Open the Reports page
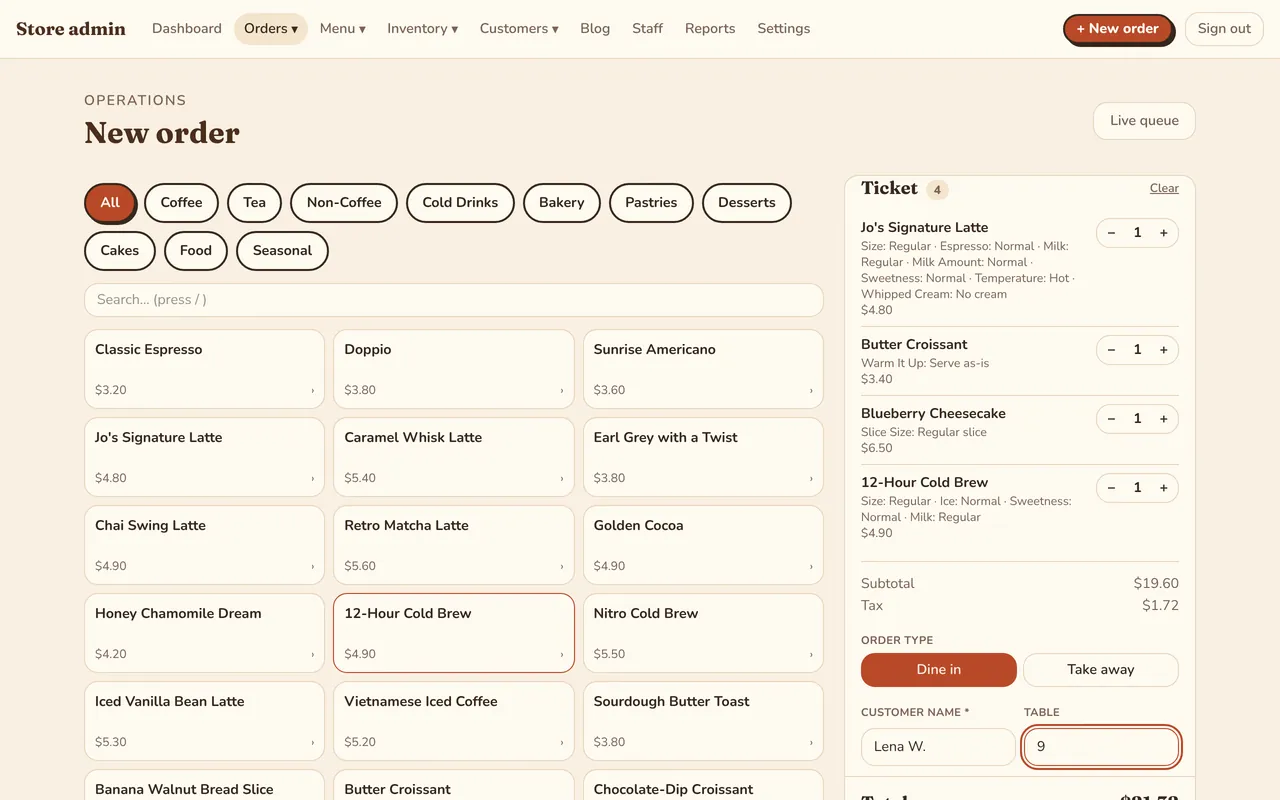 pyautogui.click(x=710, y=29)
